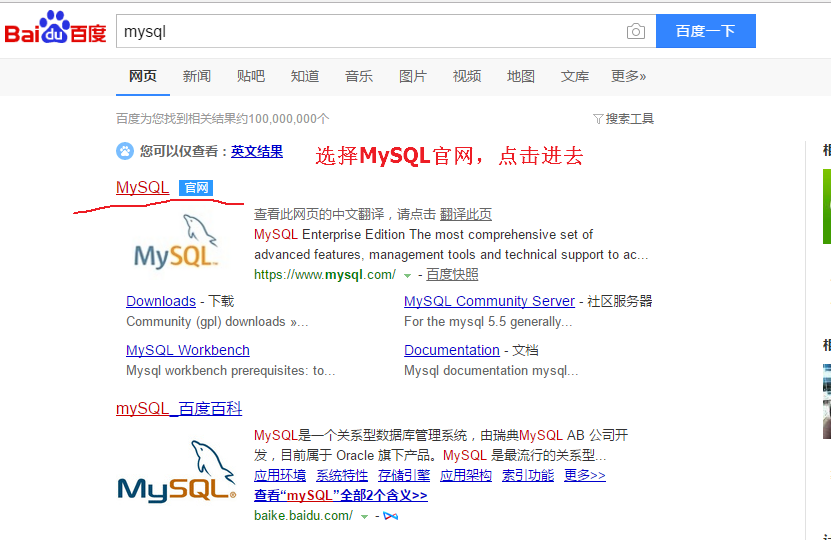Click the Baidu paw icon beside 您可以仅查看

pyautogui.click(x=125, y=151)
